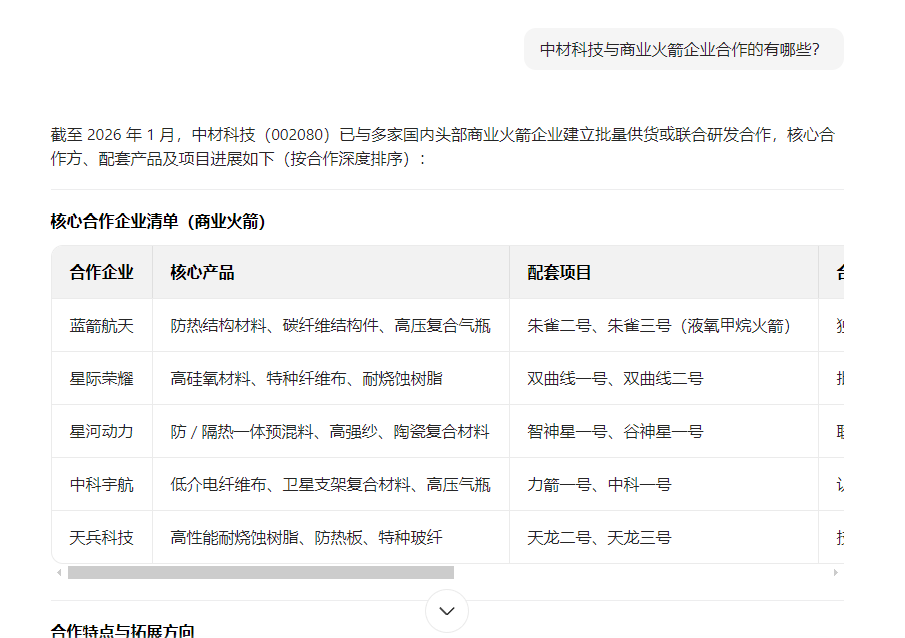This screenshot has height=638, width=905.
Task: Select the user question bubble 中材科技与商业火箭企业合作的有哪些?
Action: pos(683,50)
